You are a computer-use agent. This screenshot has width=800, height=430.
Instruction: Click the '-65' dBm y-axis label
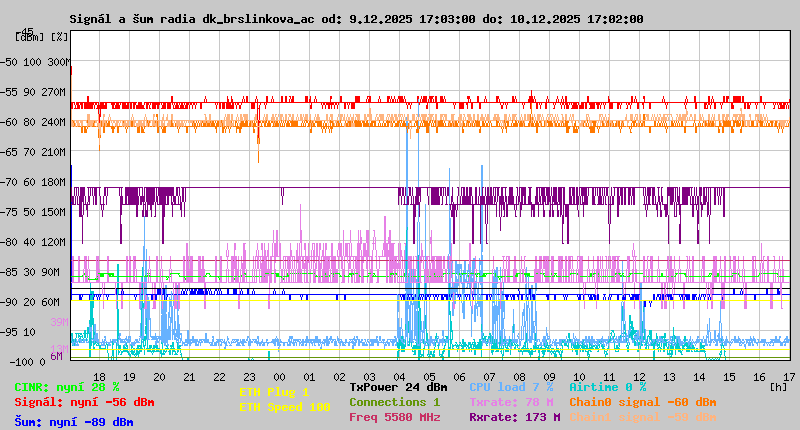coord(9,153)
